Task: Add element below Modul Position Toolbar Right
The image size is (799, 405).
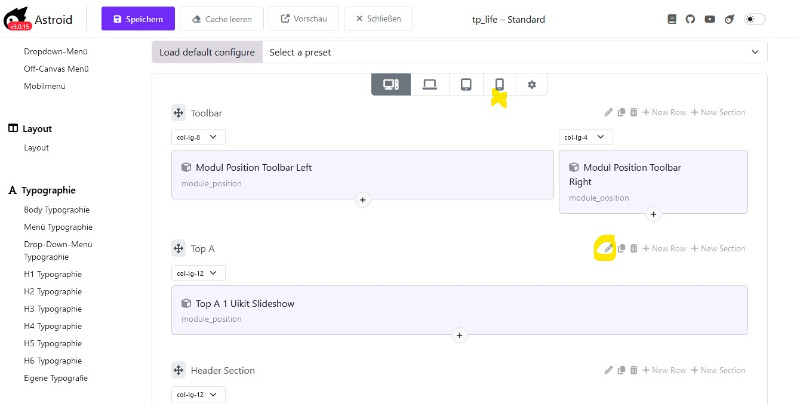Action: coord(653,214)
